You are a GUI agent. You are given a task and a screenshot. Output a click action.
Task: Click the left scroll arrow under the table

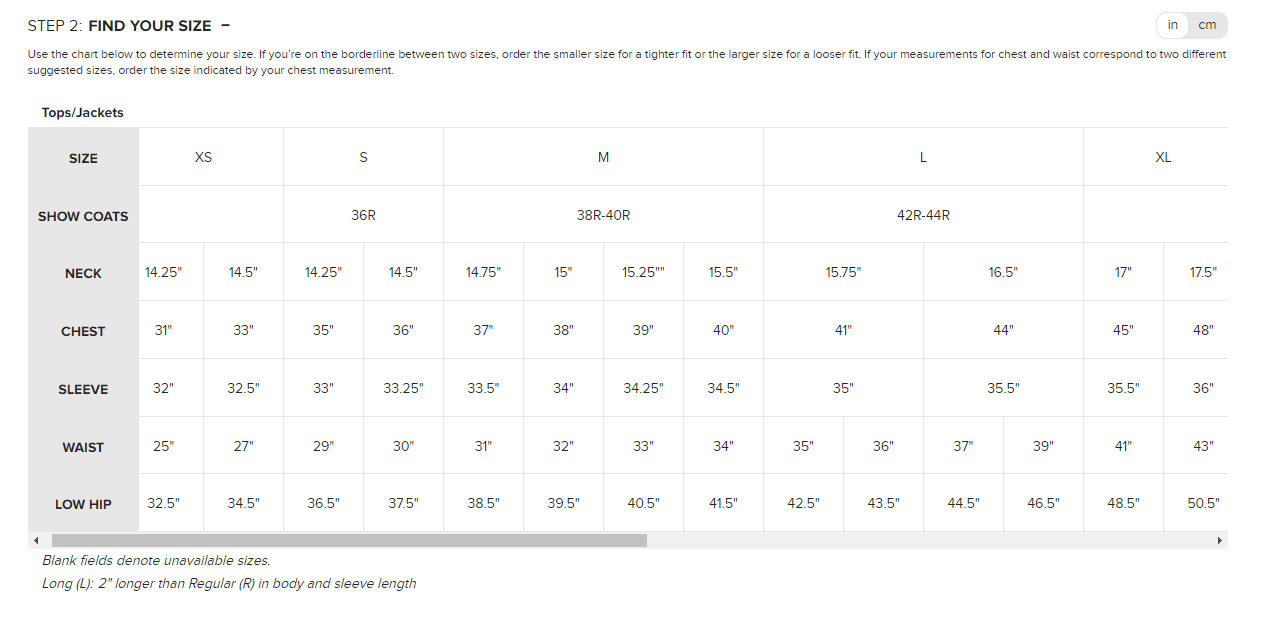tap(36, 540)
